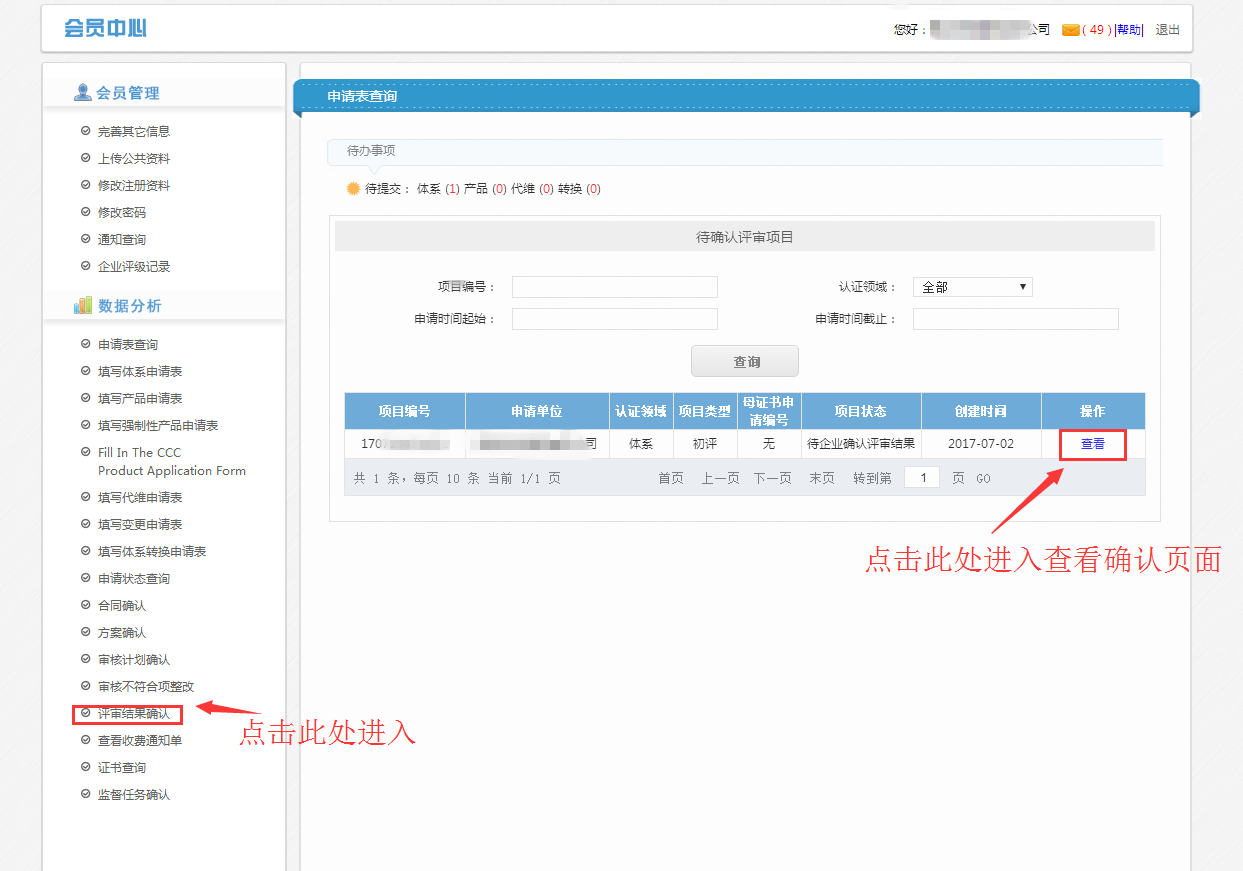1243x871 pixels.
Task: Open 填写体系申请表 in the sidebar
Action: pos(139,372)
